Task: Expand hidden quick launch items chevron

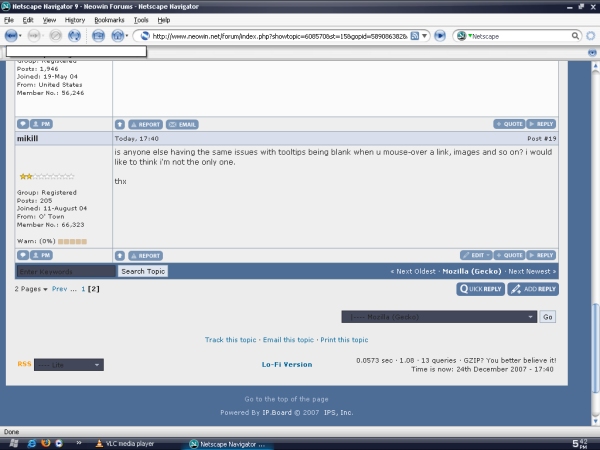Action: click(x=79, y=443)
